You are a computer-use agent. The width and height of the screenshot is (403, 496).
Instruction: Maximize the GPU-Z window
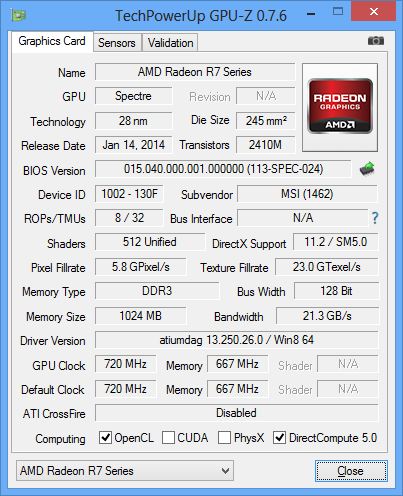338,12
